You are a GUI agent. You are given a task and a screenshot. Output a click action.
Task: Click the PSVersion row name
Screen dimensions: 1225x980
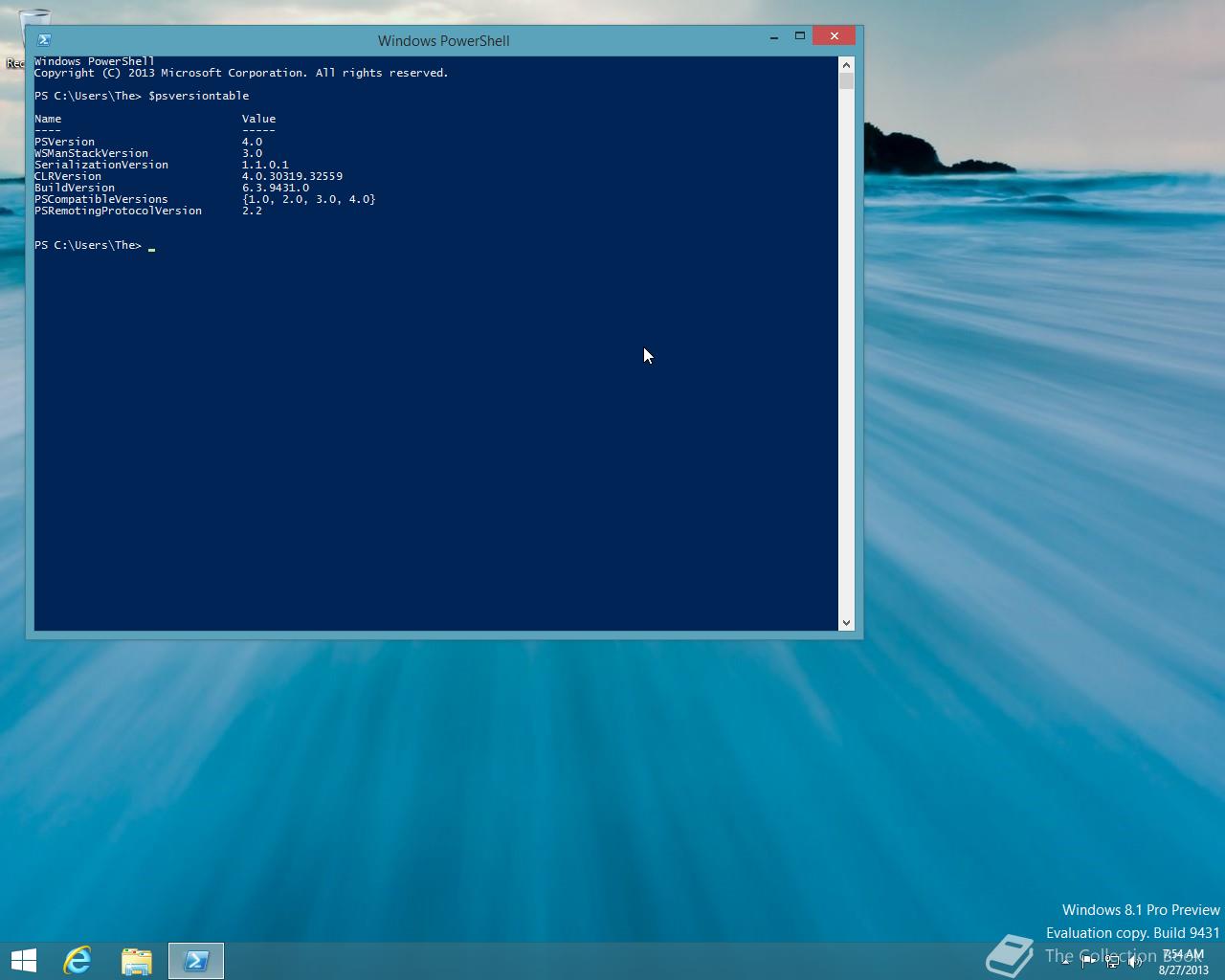click(64, 142)
